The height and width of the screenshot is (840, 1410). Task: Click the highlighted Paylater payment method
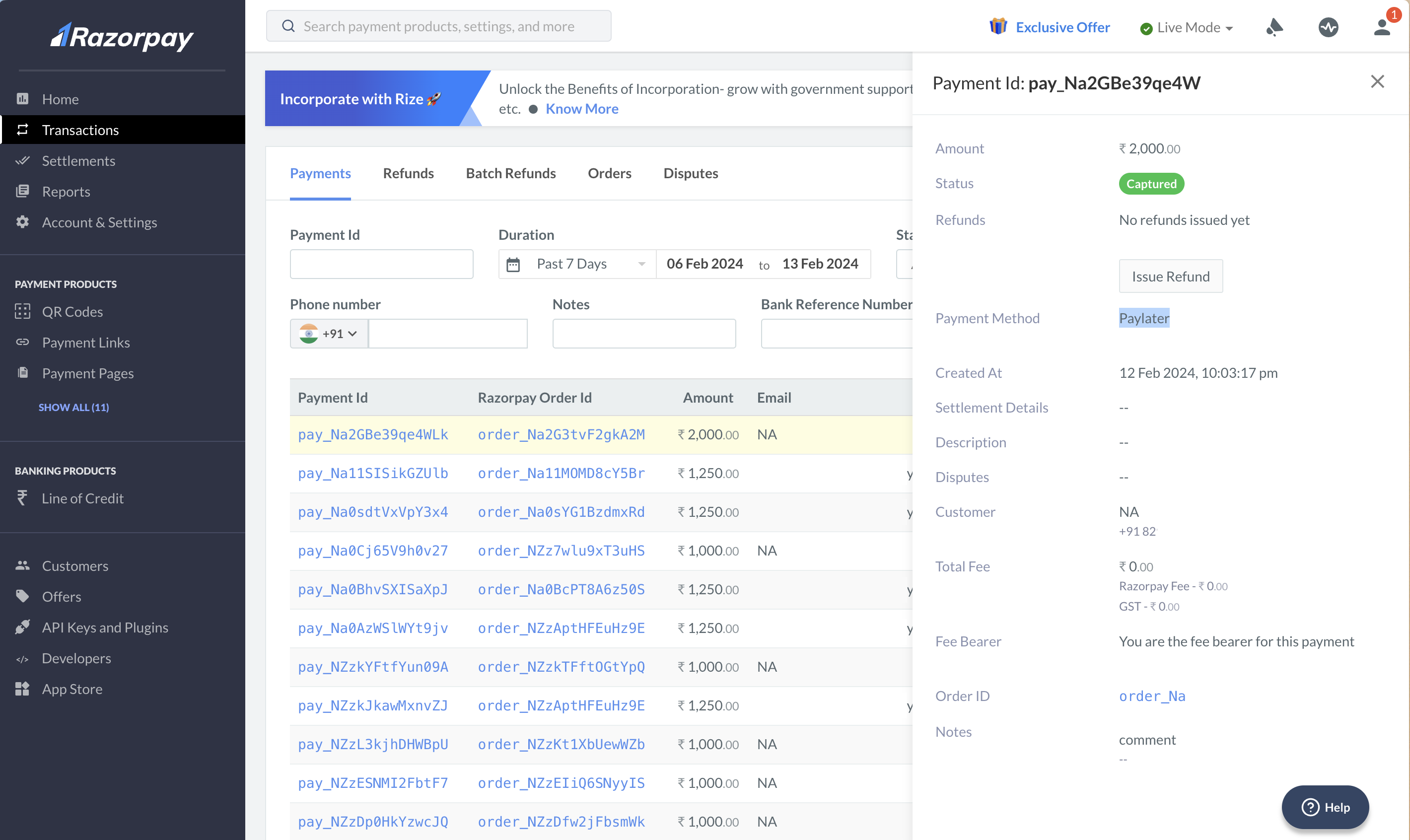click(1144, 318)
